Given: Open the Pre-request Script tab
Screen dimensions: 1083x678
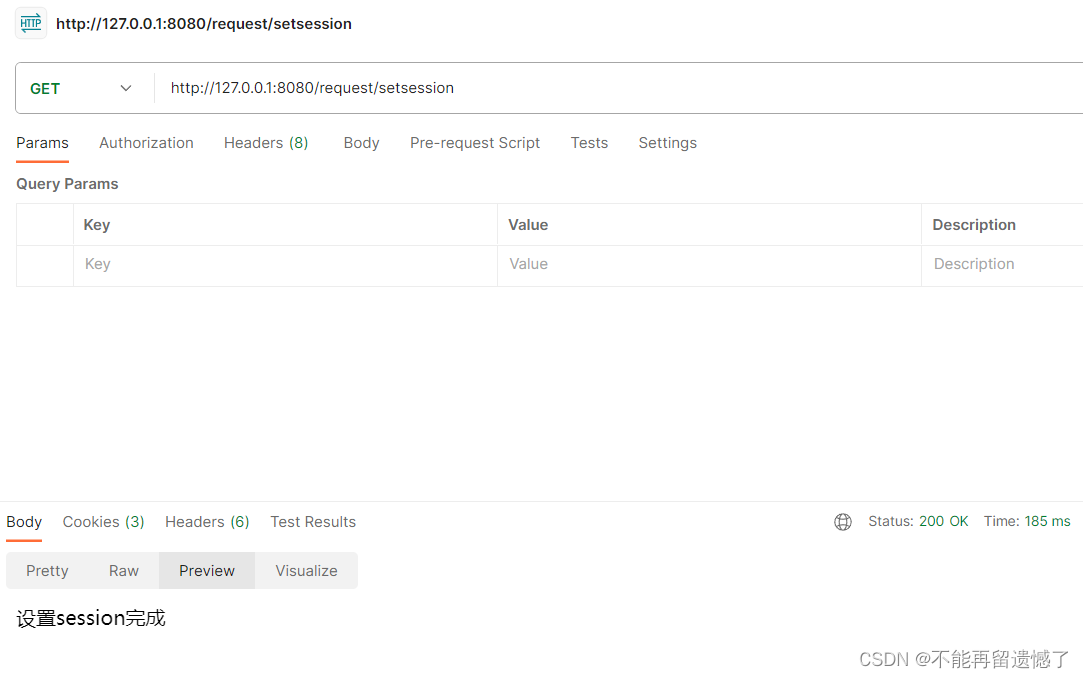Looking at the screenshot, I should tap(475, 143).
